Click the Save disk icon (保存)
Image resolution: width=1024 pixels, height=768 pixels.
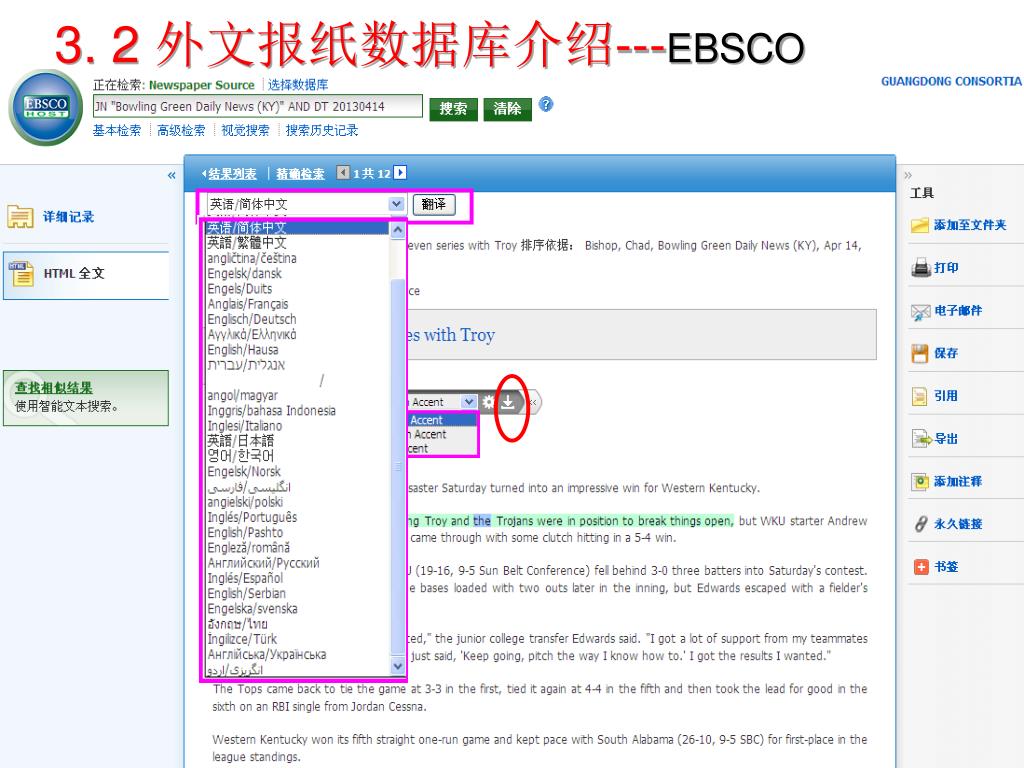click(920, 353)
